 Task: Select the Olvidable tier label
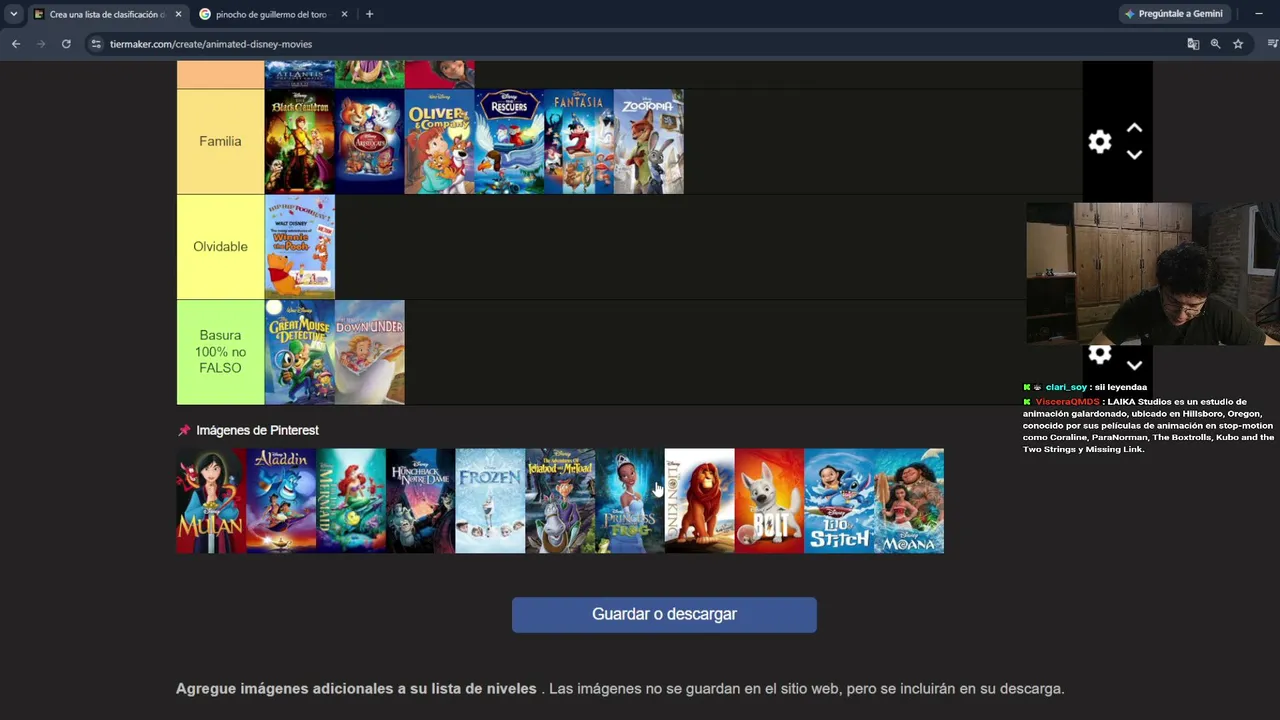pos(220,247)
